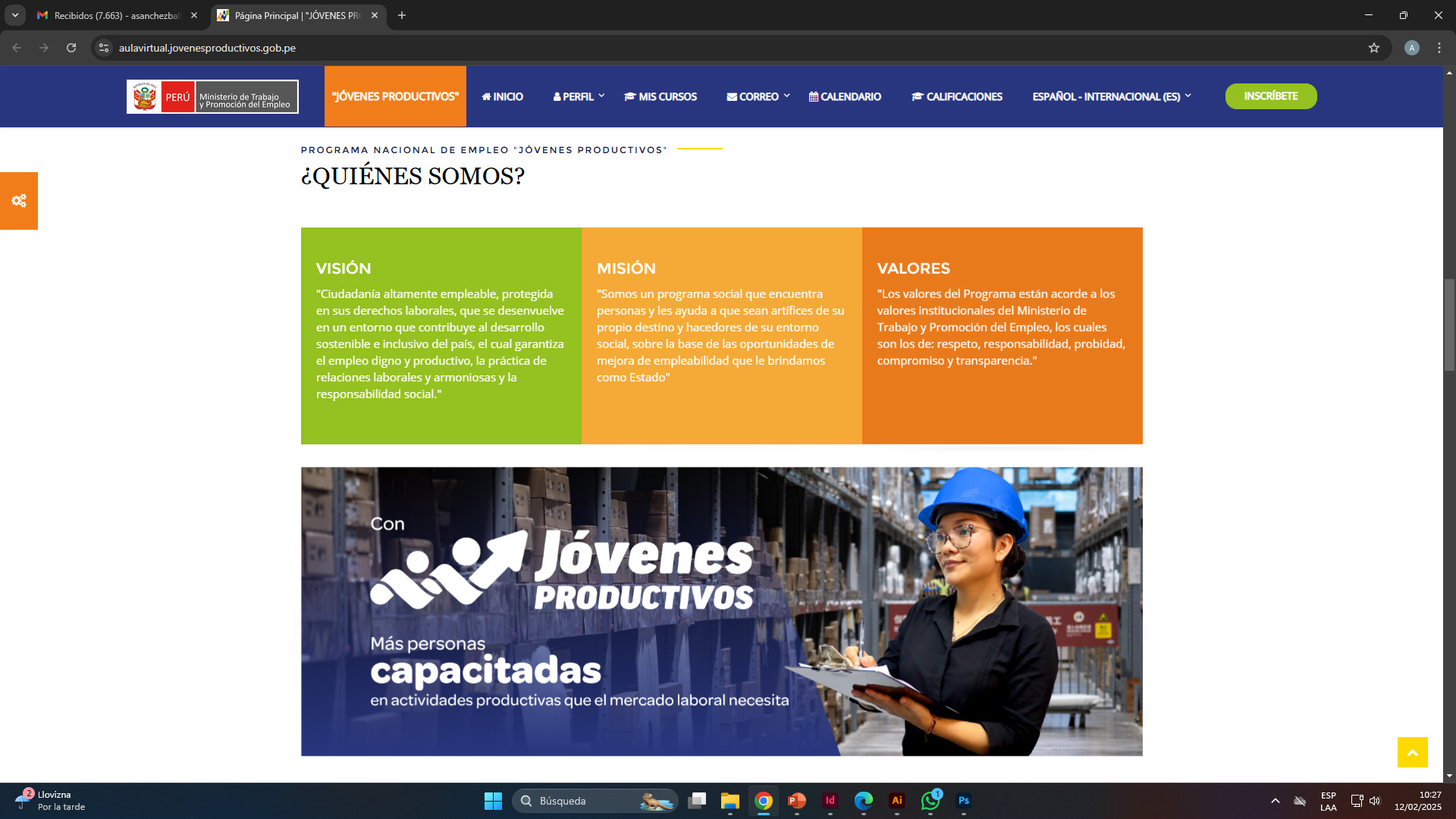The image size is (1456, 819).
Task: Click the Chrome taskbar icon
Action: [x=764, y=801]
